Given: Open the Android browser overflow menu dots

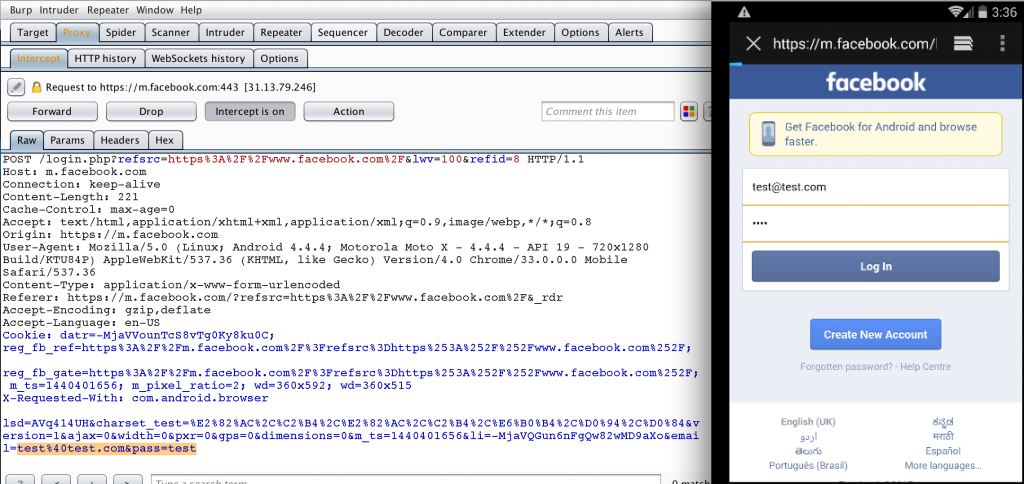Looking at the screenshot, I should coord(1002,43).
